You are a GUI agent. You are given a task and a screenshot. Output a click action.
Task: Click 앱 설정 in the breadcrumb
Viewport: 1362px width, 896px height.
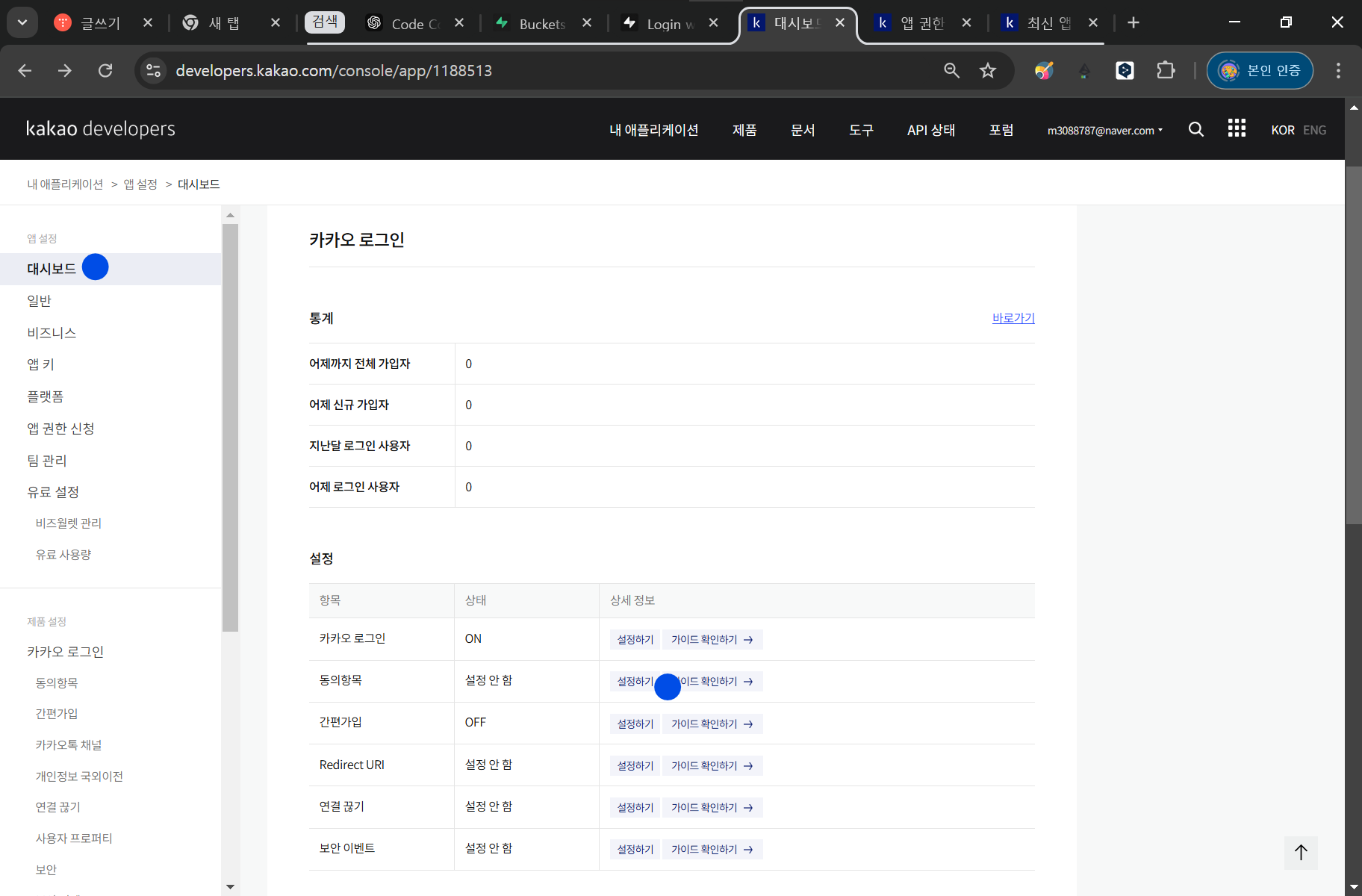[x=140, y=184]
